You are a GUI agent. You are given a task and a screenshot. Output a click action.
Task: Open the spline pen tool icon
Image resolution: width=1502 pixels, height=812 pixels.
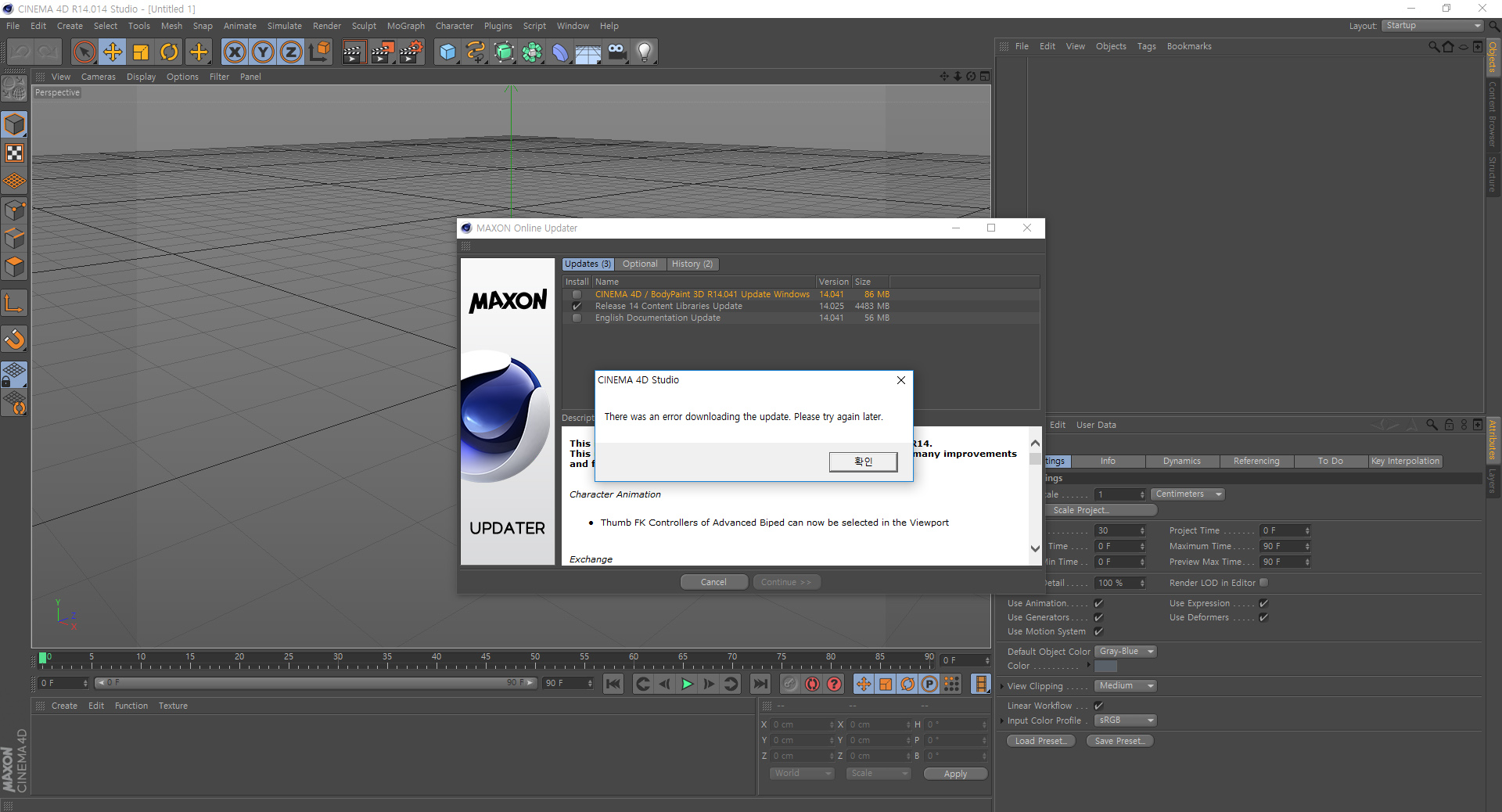pos(476,52)
